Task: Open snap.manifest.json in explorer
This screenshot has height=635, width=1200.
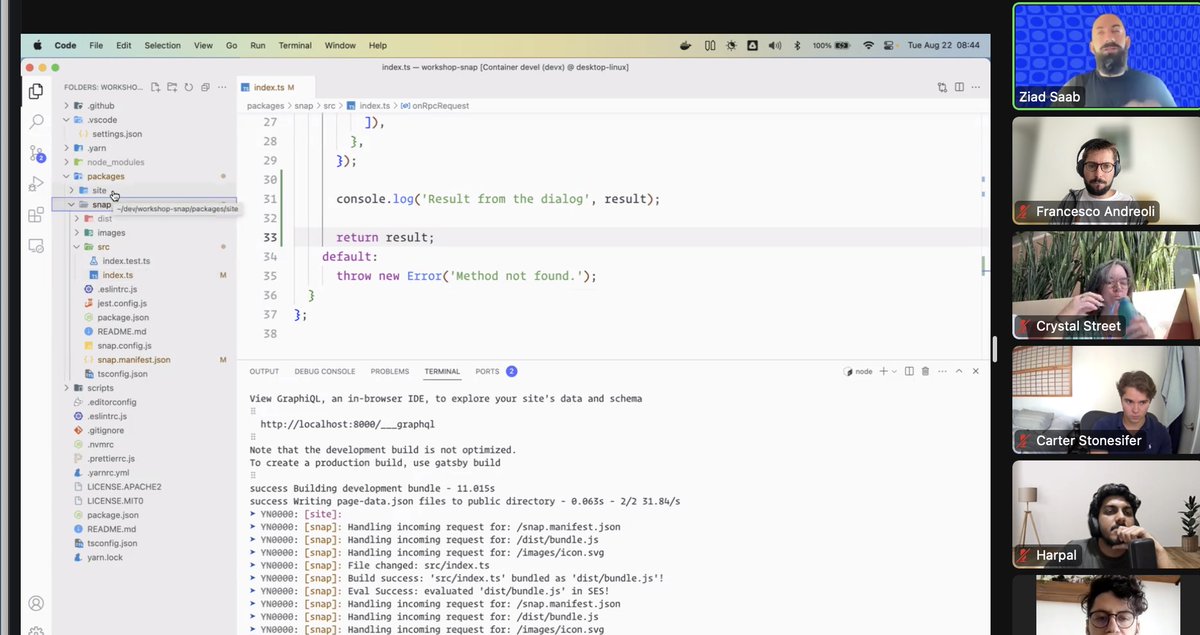Action: pos(133,359)
